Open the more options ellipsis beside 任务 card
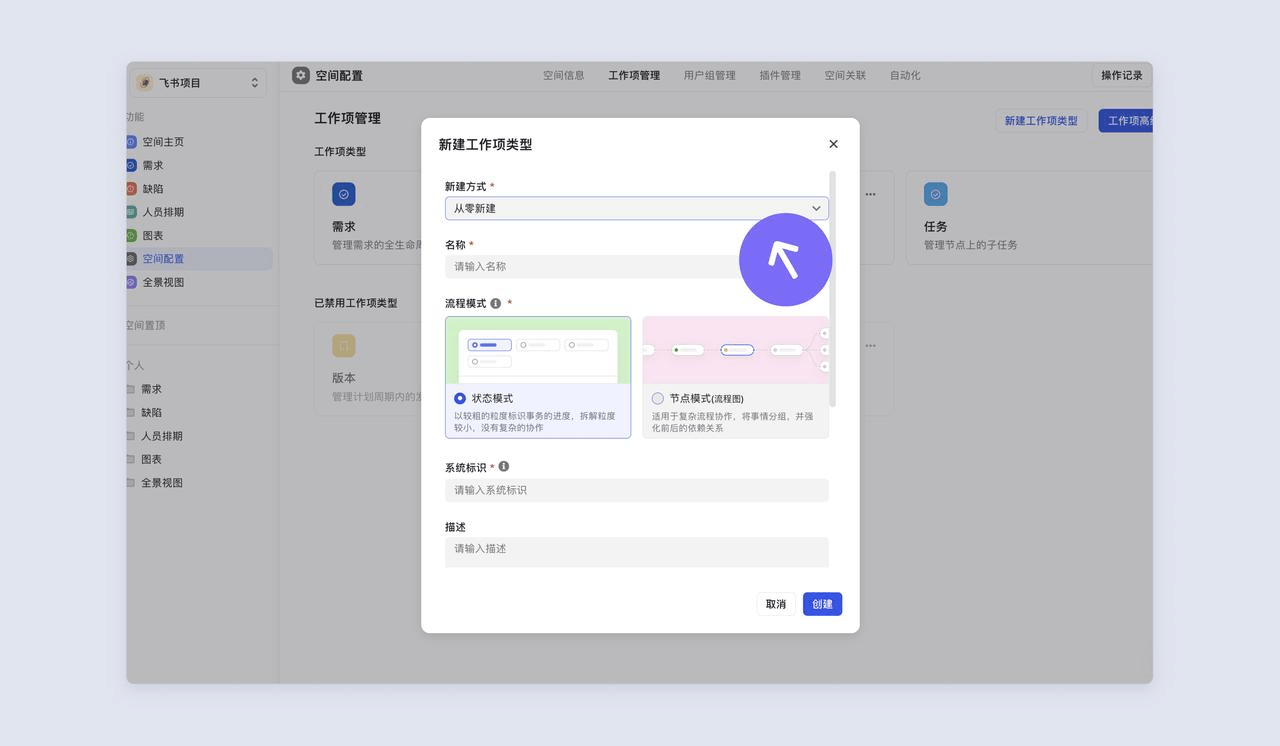1280x746 pixels. (870, 194)
